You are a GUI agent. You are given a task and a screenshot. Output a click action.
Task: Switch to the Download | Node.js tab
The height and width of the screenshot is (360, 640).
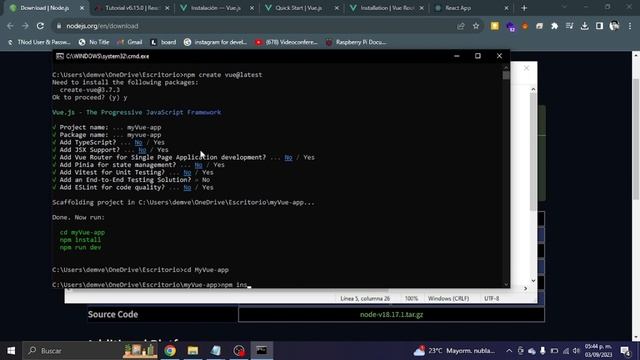pyautogui.click(x=45, y=8)
